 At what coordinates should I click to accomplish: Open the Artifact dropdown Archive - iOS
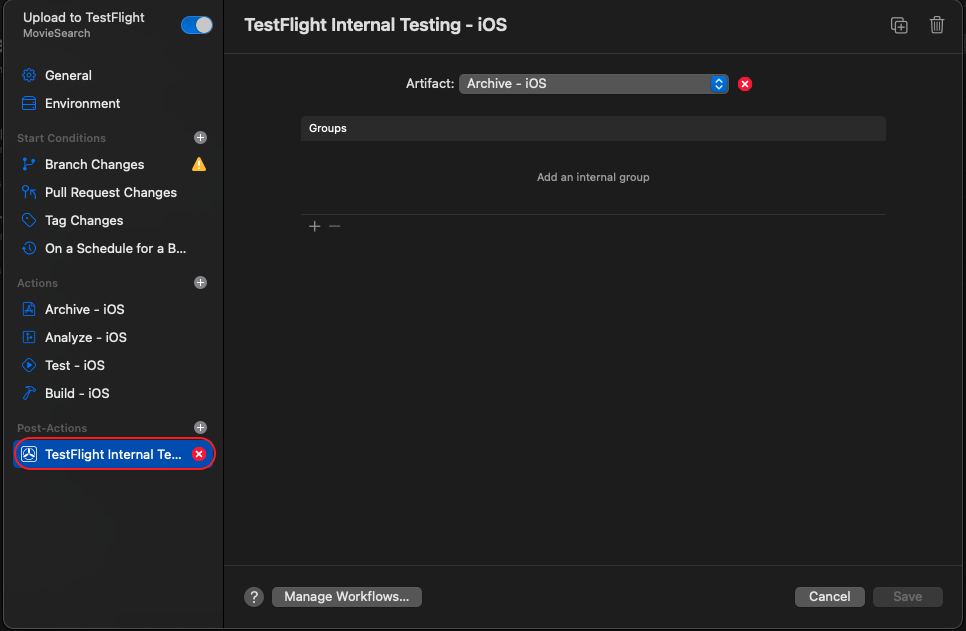[593, 84]
